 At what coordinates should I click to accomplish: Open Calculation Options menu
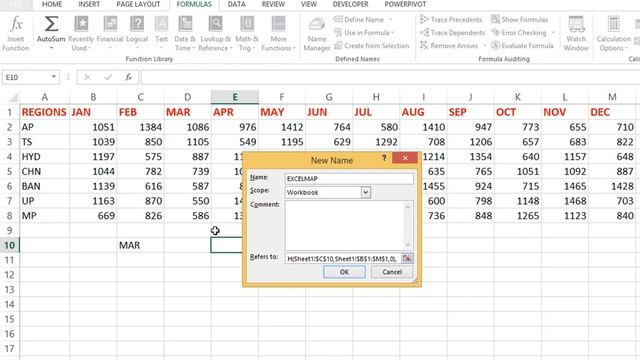613,33
